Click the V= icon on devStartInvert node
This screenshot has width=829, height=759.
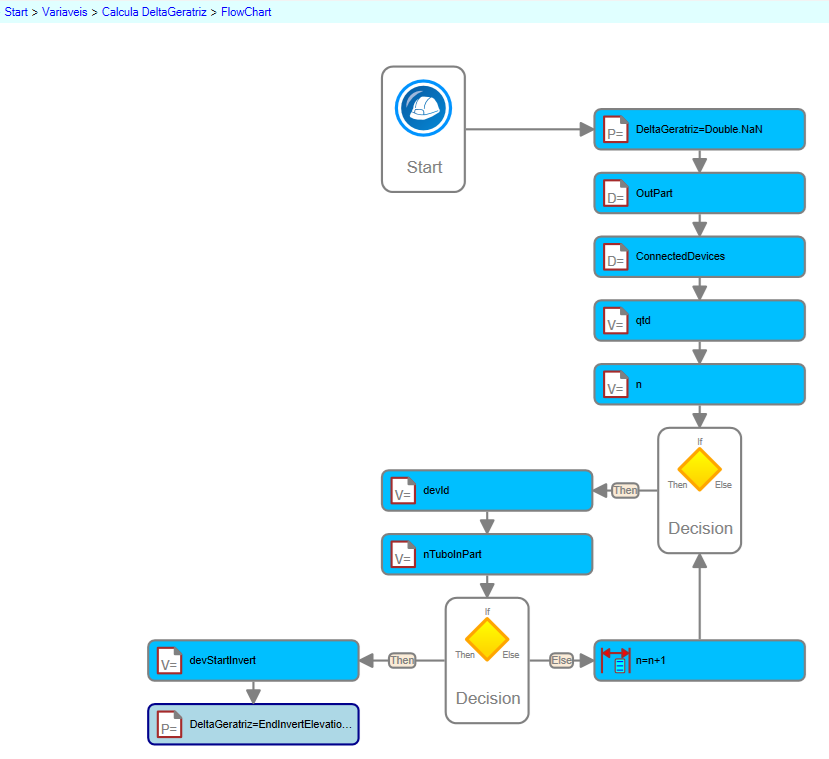(169, 661)
